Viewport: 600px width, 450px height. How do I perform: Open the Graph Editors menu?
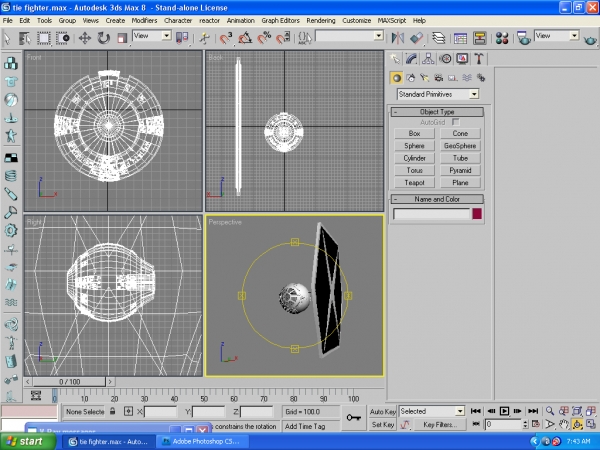[x=280, y=21]
